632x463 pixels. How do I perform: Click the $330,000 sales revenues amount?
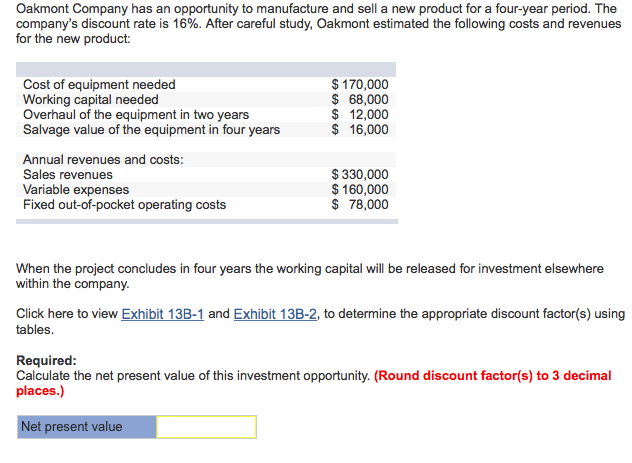pyautogui.click(x=360, y=174)
